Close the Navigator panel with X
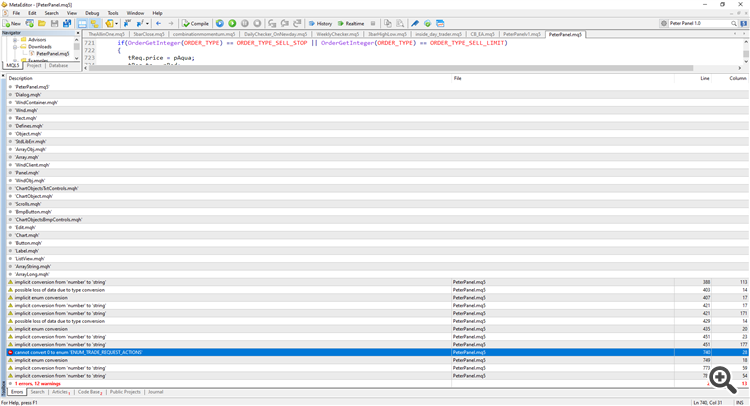750x406 pixels. (x=78, y=33)
